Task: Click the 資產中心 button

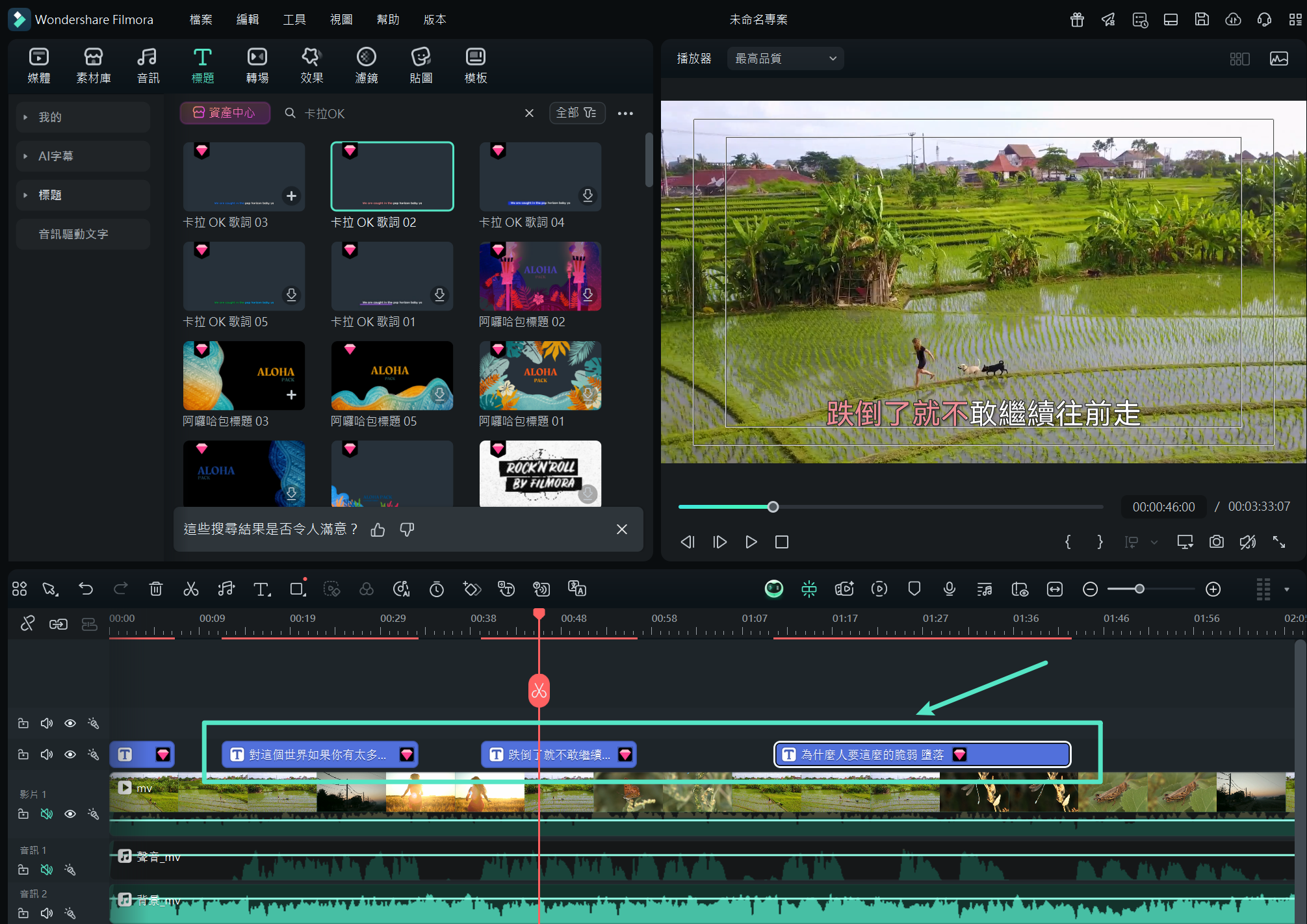Action: click(225, 113)
